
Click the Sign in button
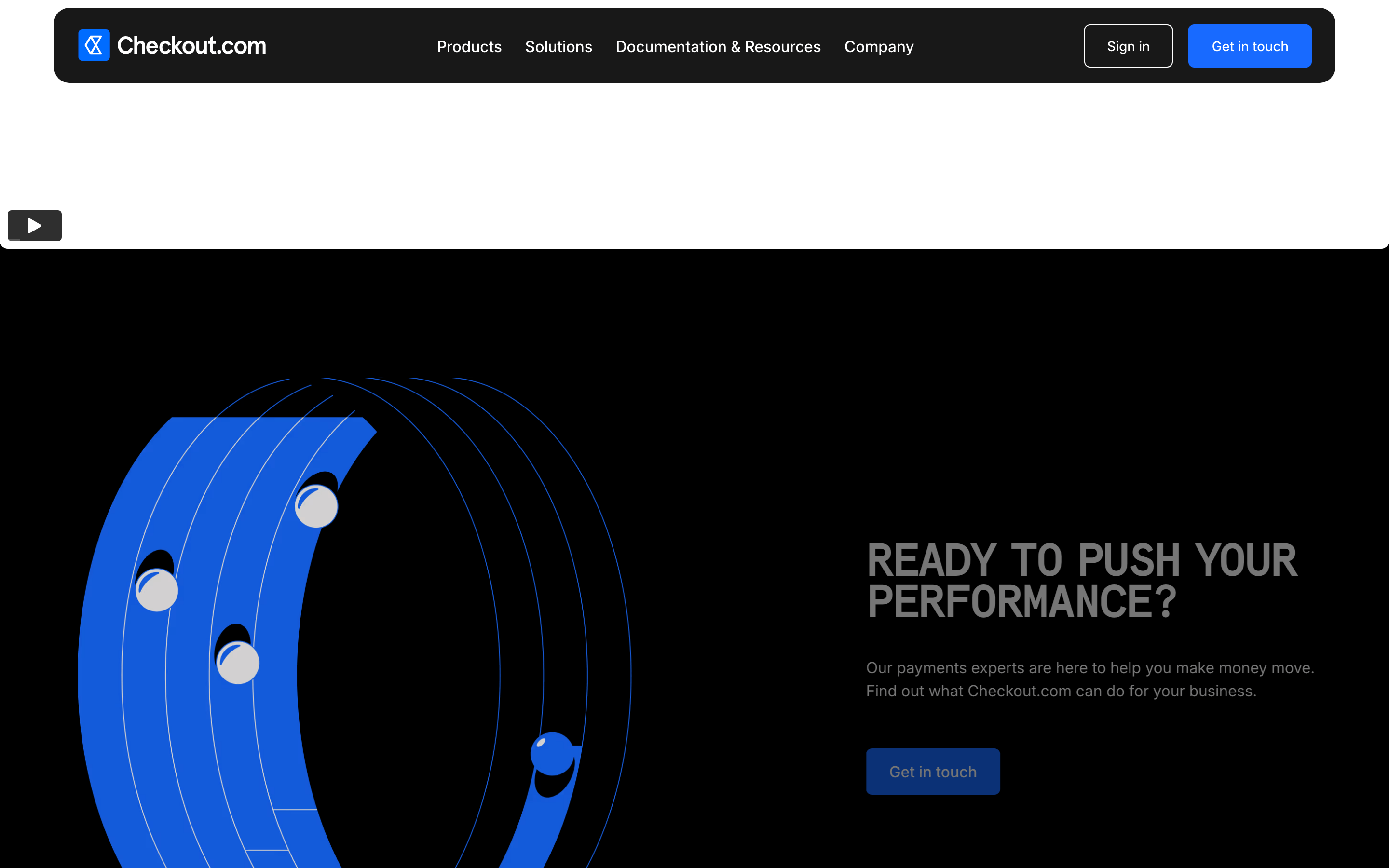[1128, 46]
